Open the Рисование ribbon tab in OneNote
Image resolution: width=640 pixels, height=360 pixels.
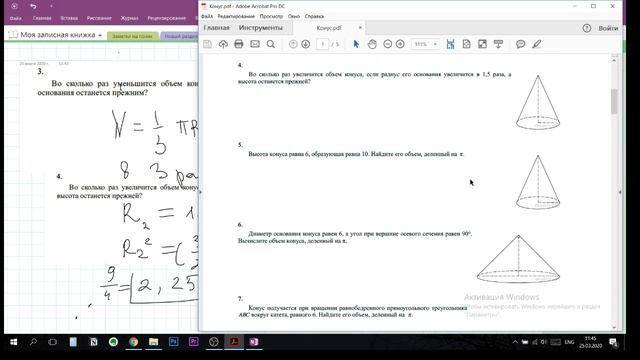[x=99, y=18]
